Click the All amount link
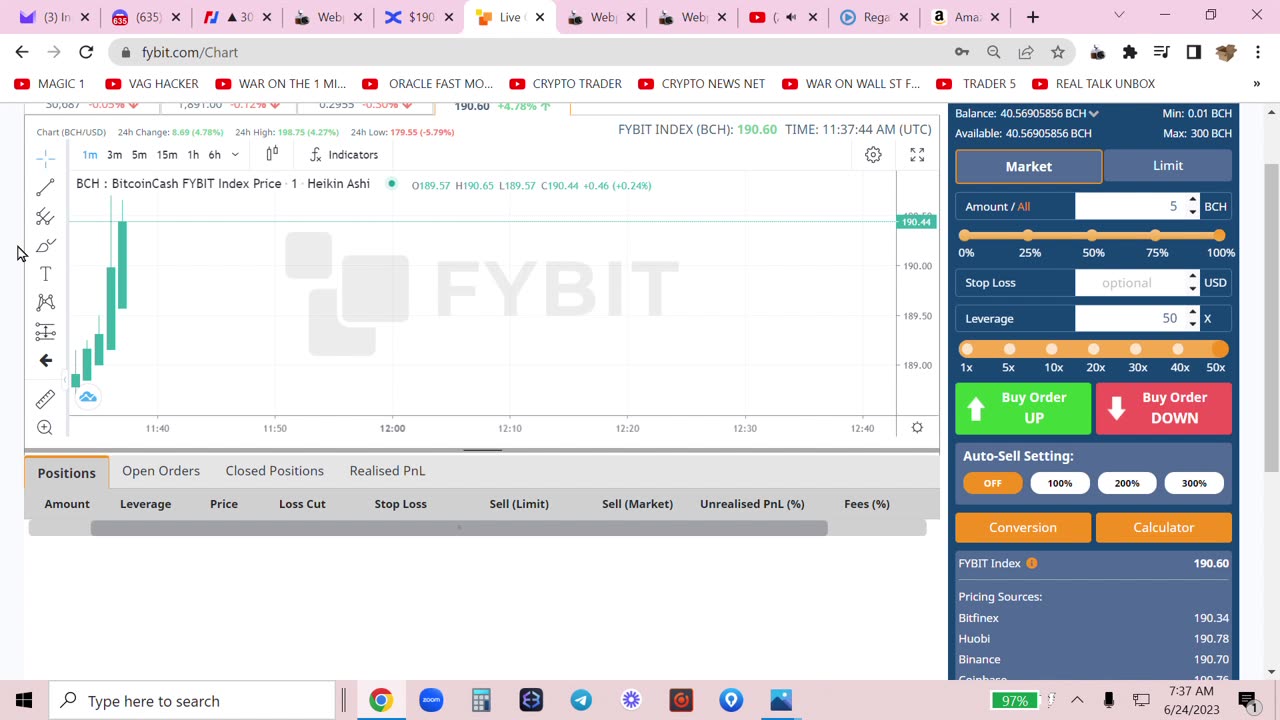Viewport: 1280px width, 720px height. (1023, 206)
